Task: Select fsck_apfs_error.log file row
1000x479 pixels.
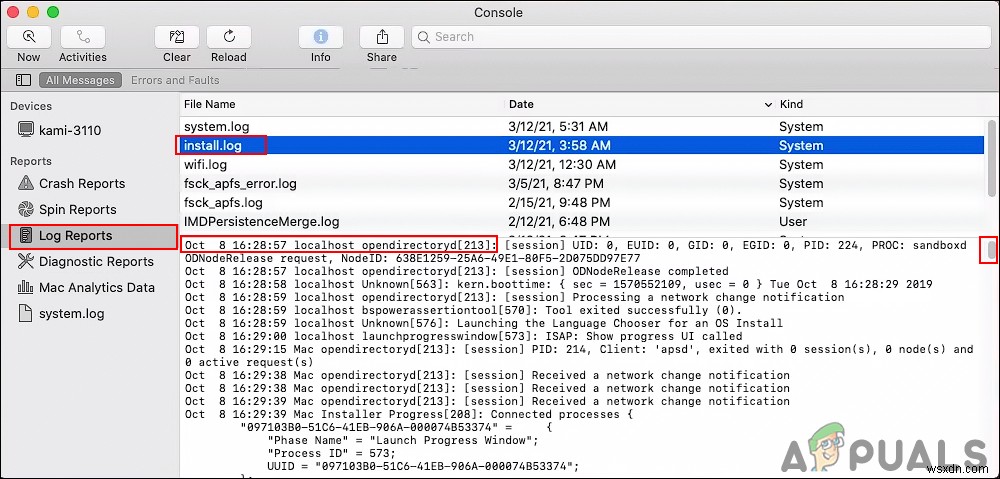Action: pos(582,184)
